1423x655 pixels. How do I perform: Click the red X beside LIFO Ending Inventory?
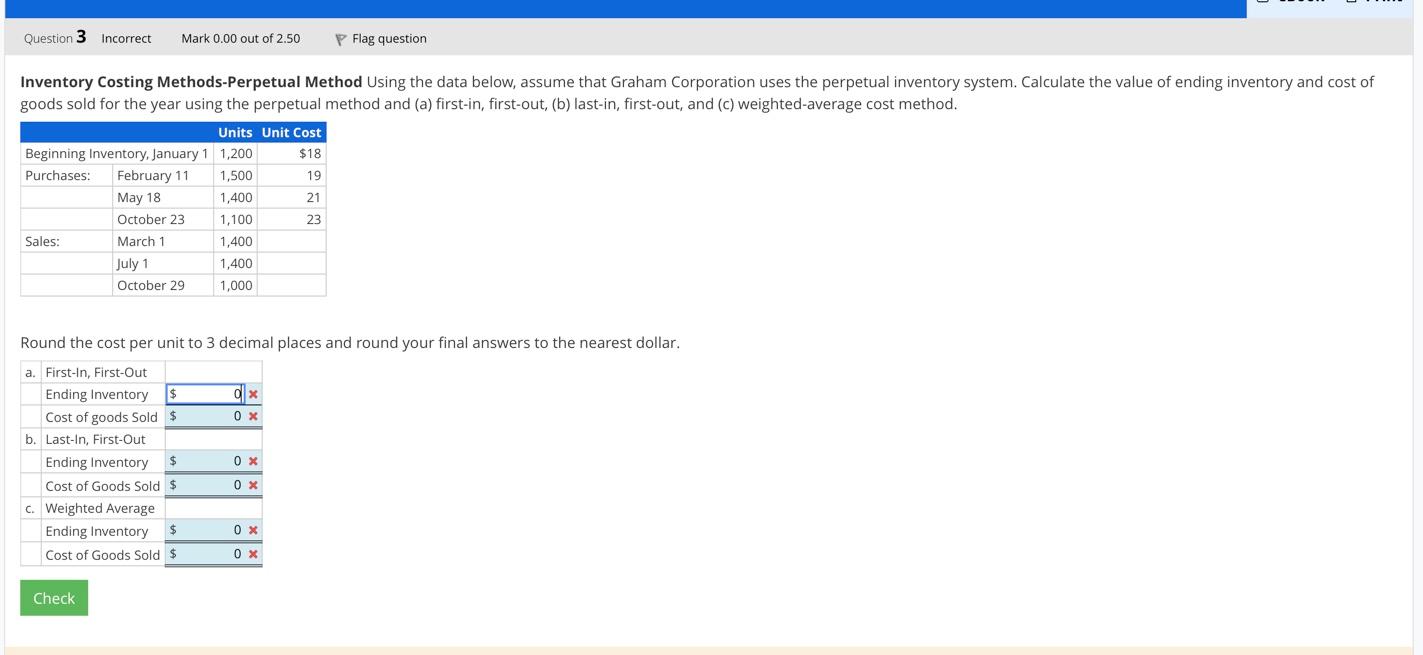(x=251, y=461)
